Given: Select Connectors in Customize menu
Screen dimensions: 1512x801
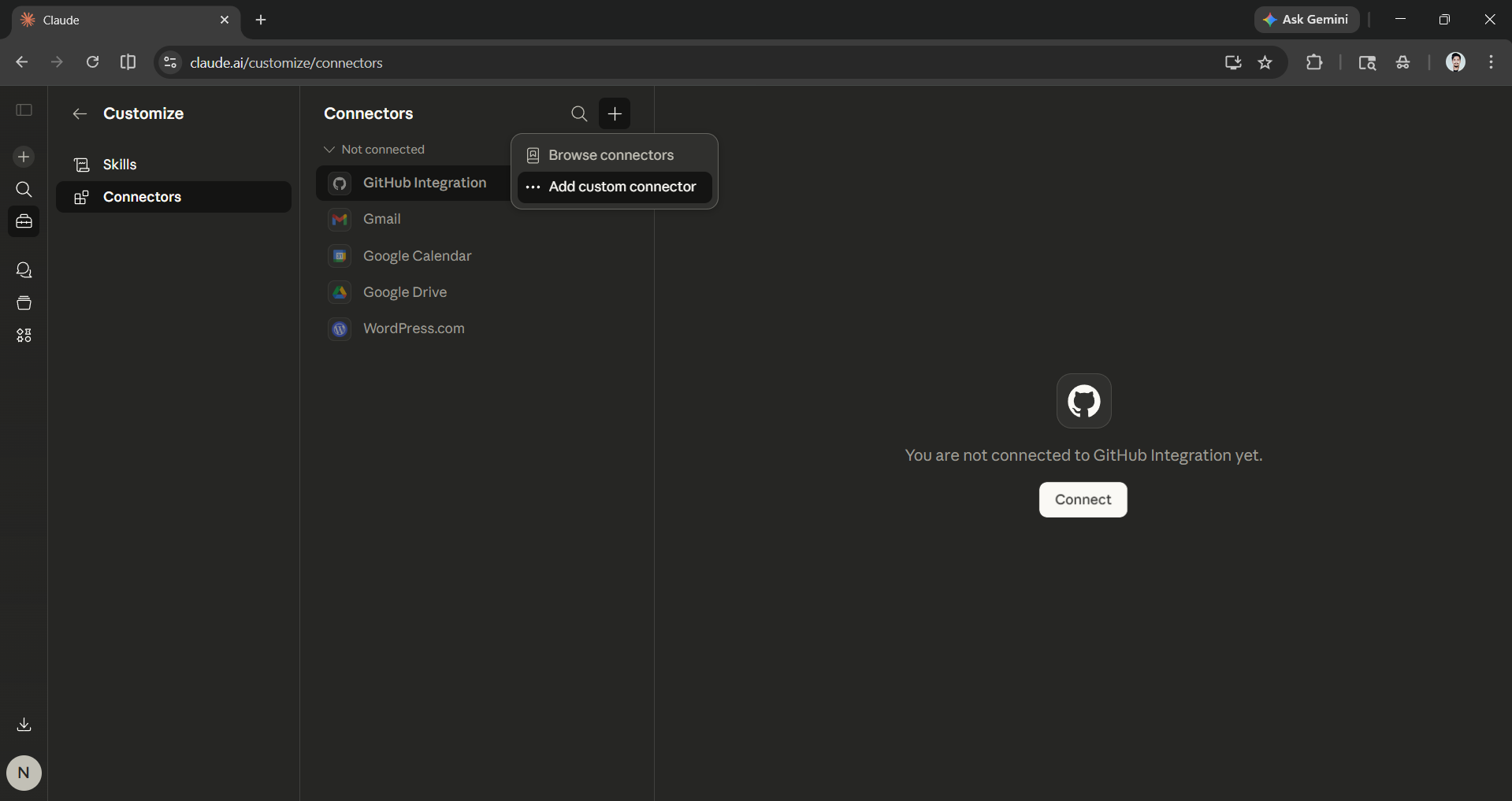Looking at the screenshot, I should [x=173, y=197].
